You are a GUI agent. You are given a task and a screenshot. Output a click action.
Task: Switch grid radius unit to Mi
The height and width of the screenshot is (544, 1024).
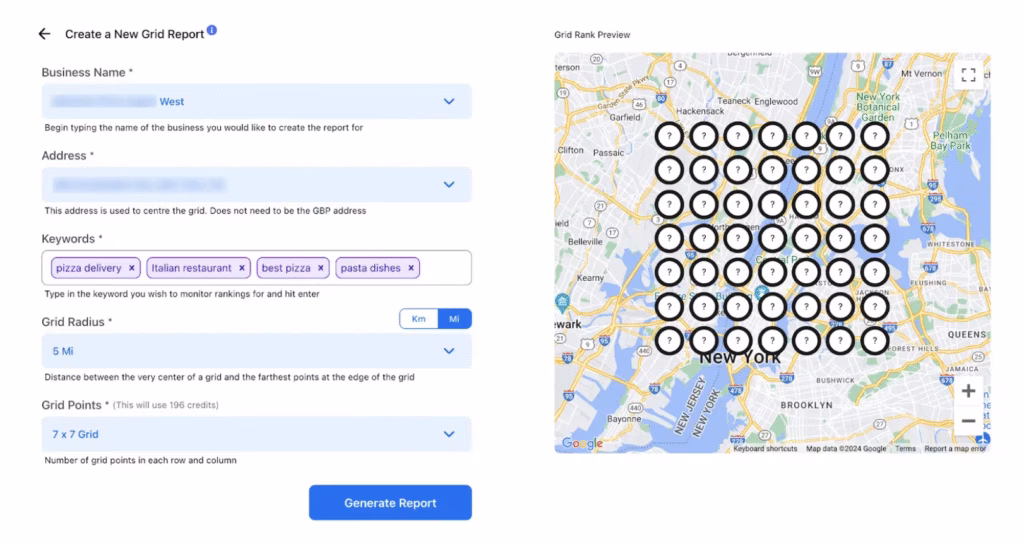[454, 318]
